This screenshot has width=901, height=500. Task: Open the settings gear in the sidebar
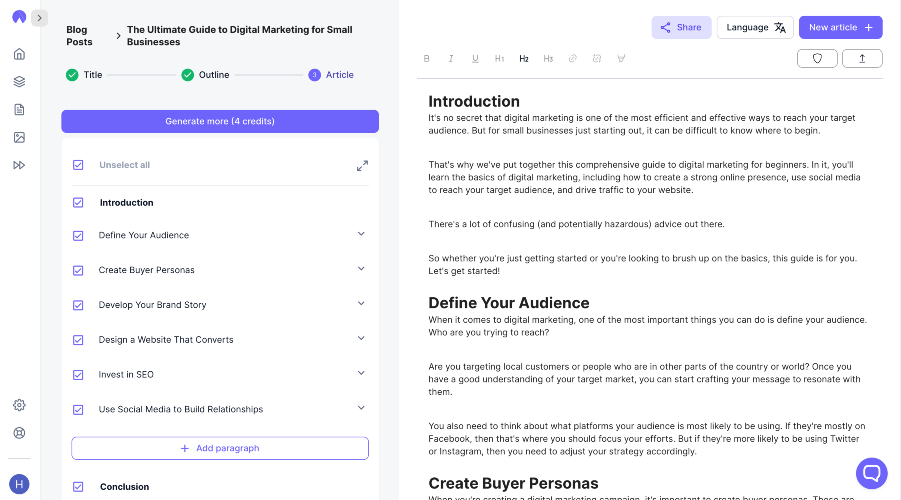coord(19,405)
